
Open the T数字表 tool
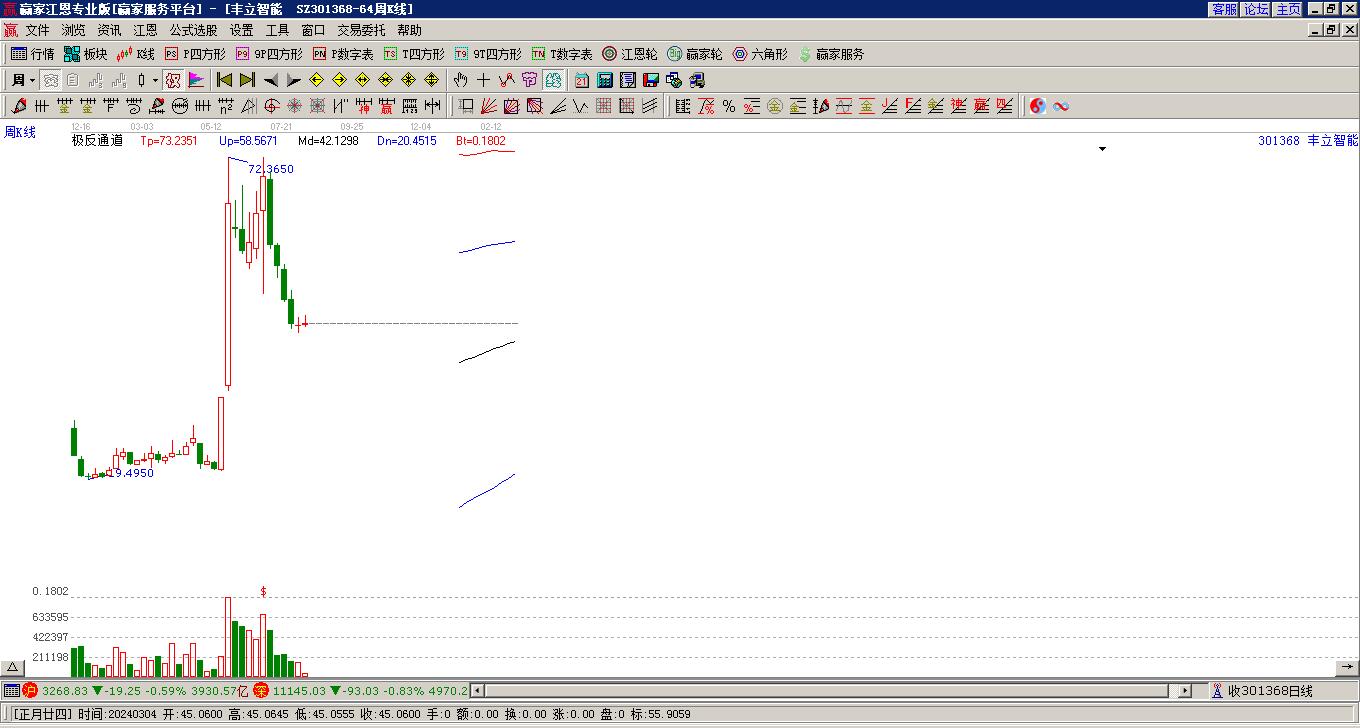coord(562,54)
